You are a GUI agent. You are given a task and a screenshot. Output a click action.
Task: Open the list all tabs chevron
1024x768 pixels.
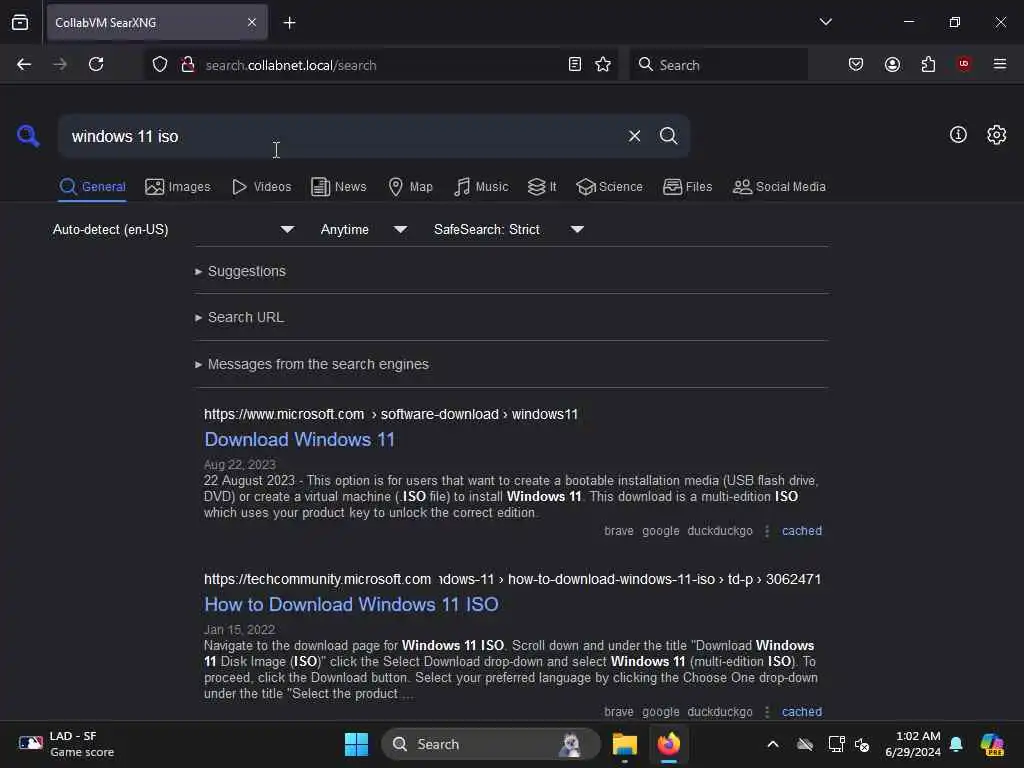click(x=825, y=22)
